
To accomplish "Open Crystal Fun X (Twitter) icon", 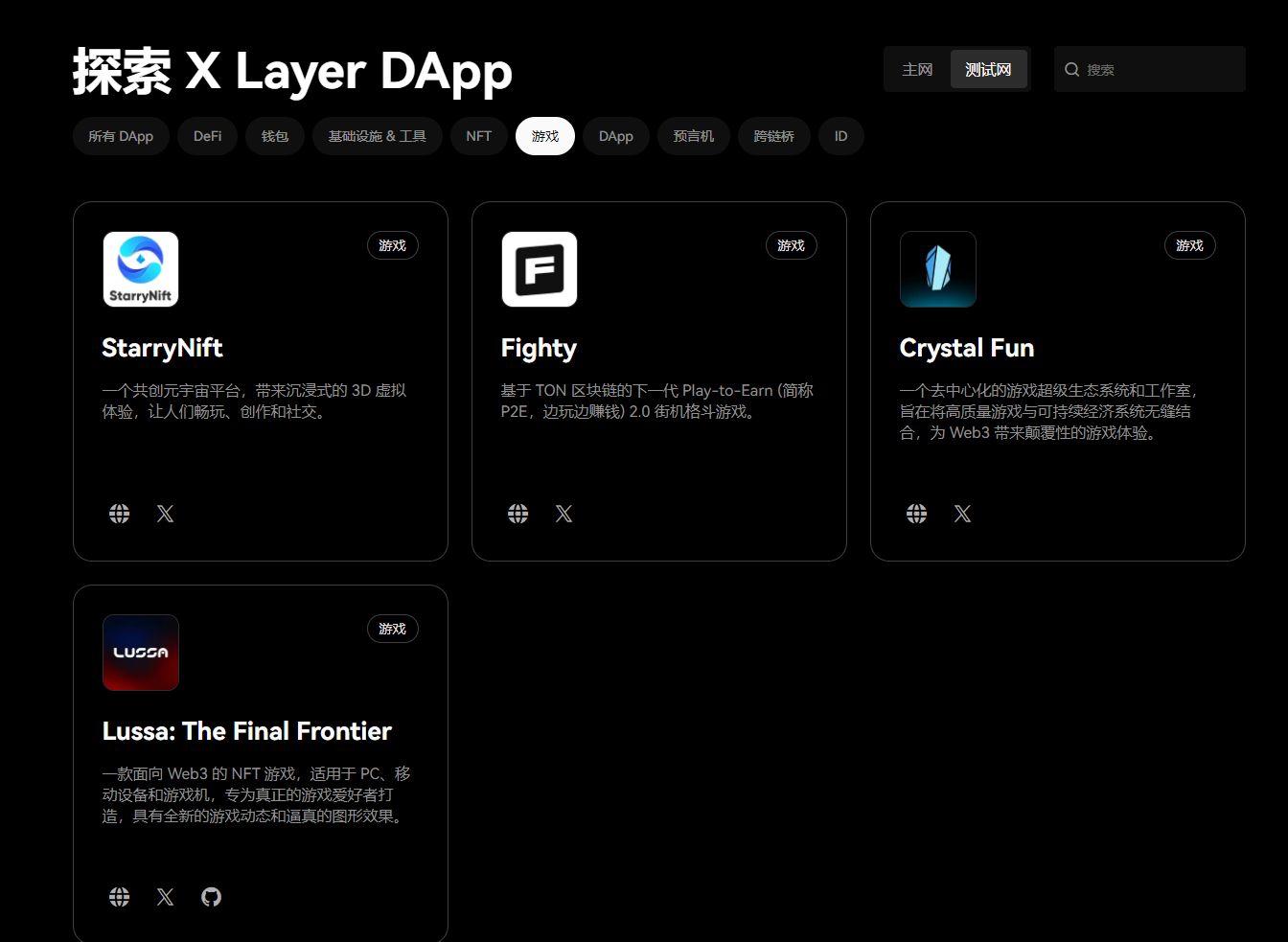I will (x=962, y=514).
